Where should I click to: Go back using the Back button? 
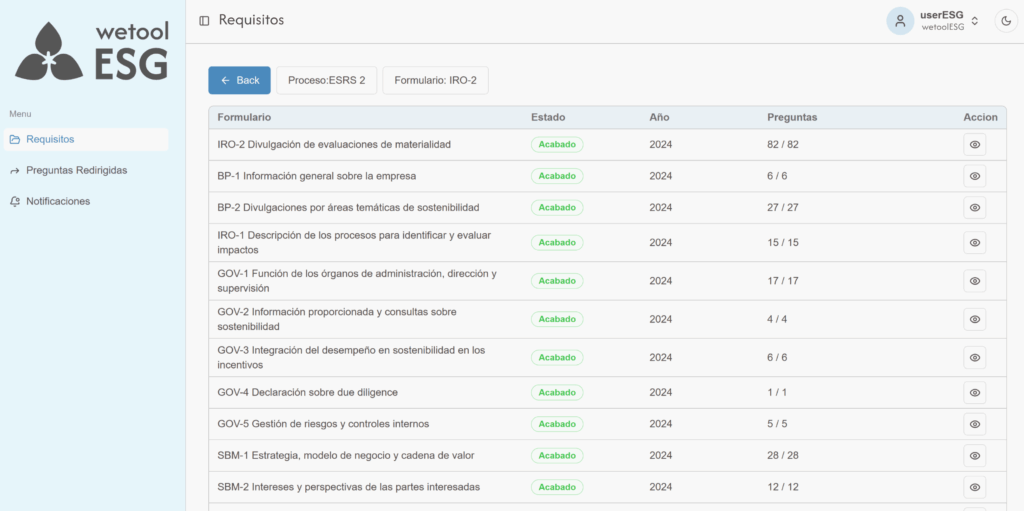(x=239, y=80)
